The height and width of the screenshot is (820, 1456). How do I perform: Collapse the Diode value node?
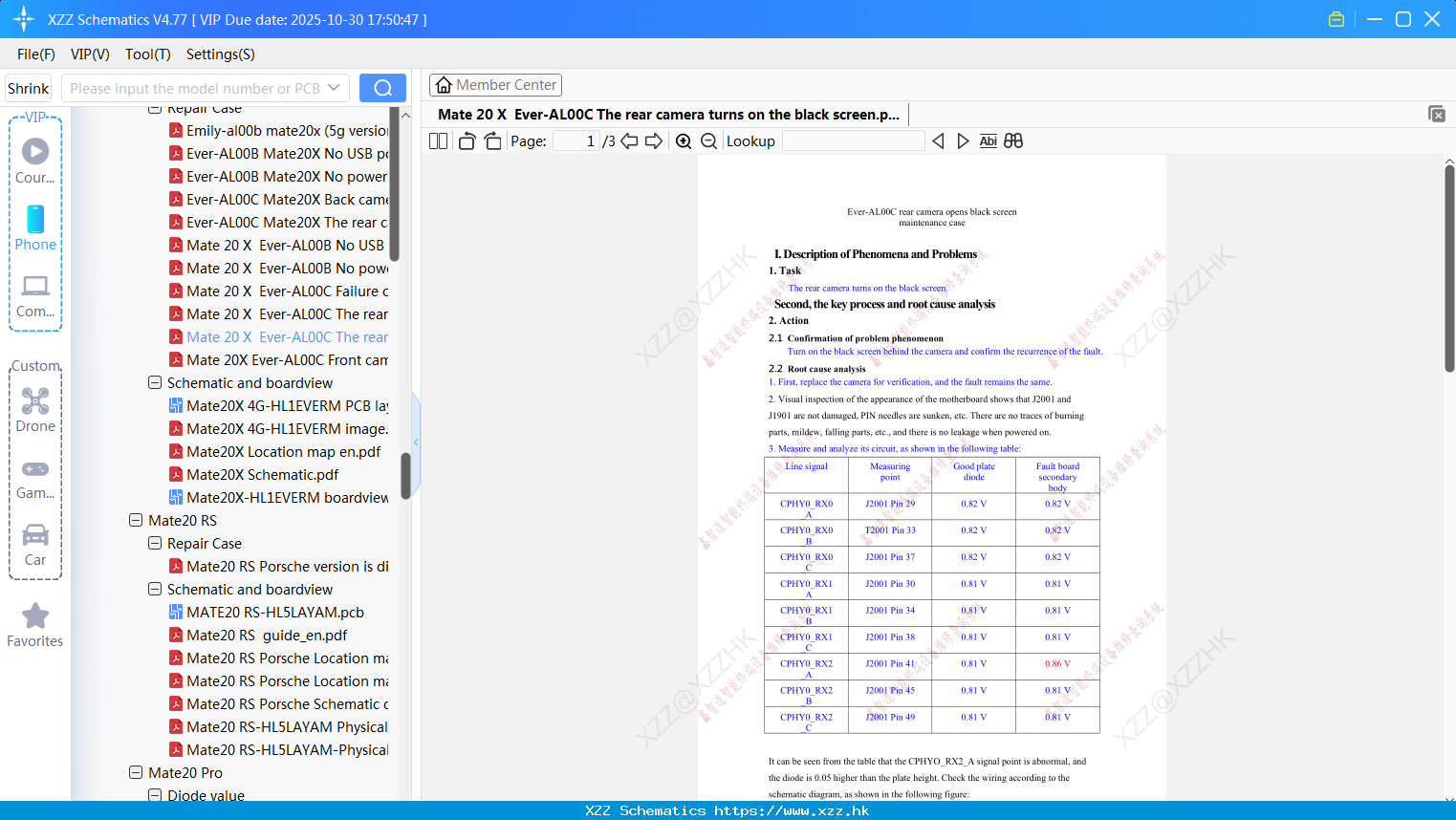point(155,795)
